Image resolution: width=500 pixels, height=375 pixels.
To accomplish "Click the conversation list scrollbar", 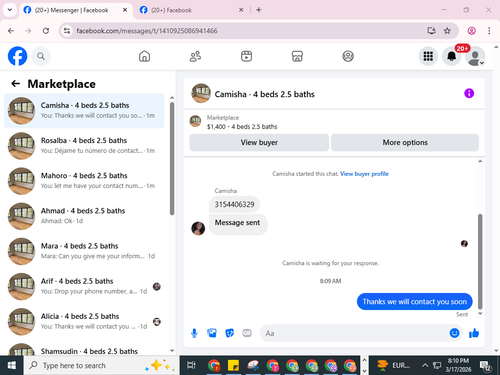I will 172,159.
